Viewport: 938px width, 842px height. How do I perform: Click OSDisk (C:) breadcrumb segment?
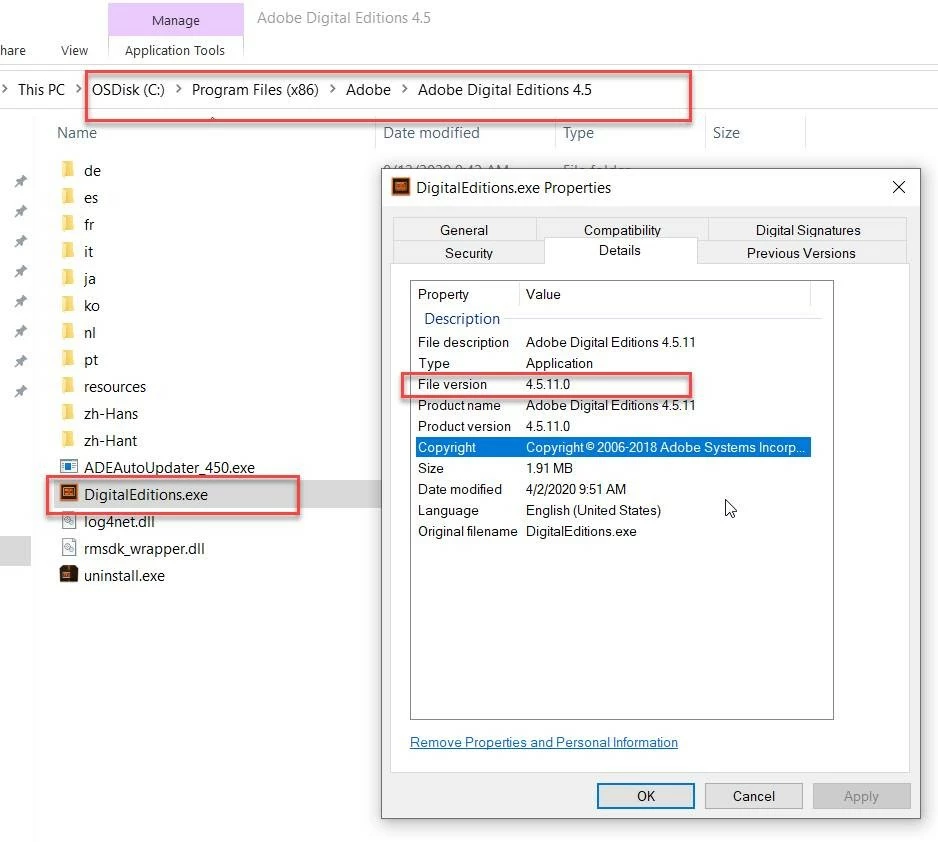pos(128,89)
